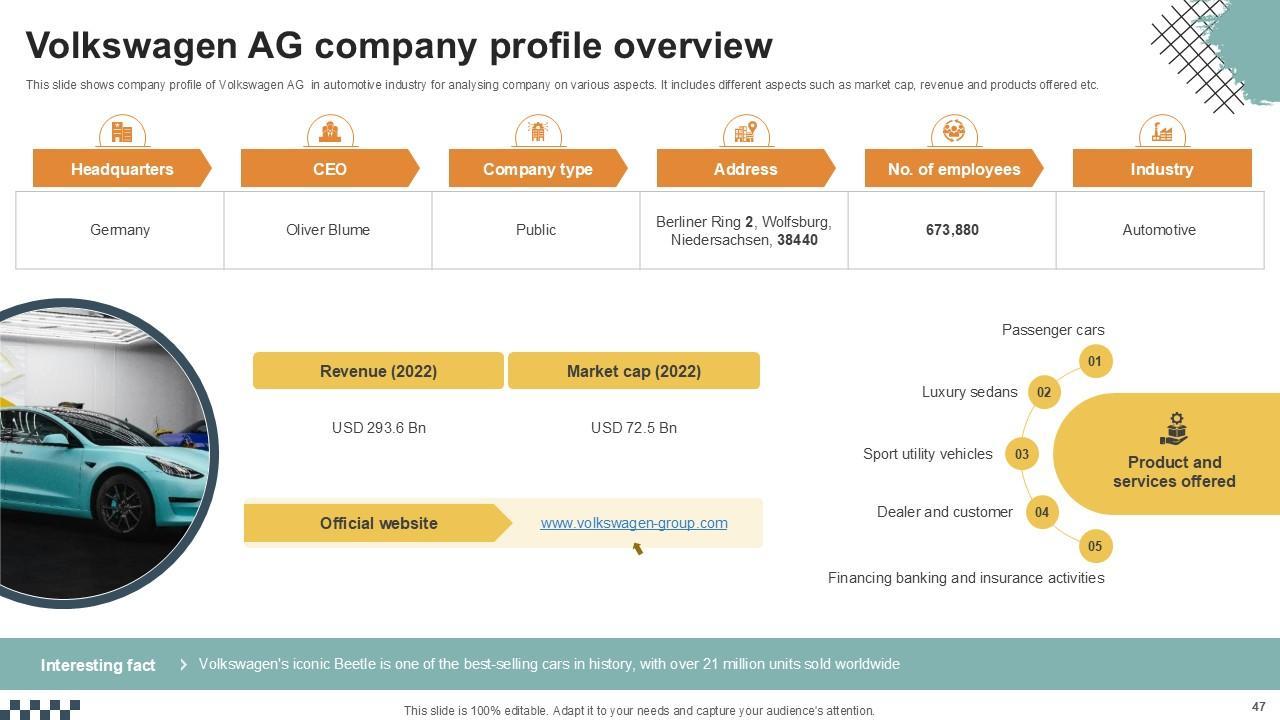Click the factory icon above Industry

point(1162,131)
